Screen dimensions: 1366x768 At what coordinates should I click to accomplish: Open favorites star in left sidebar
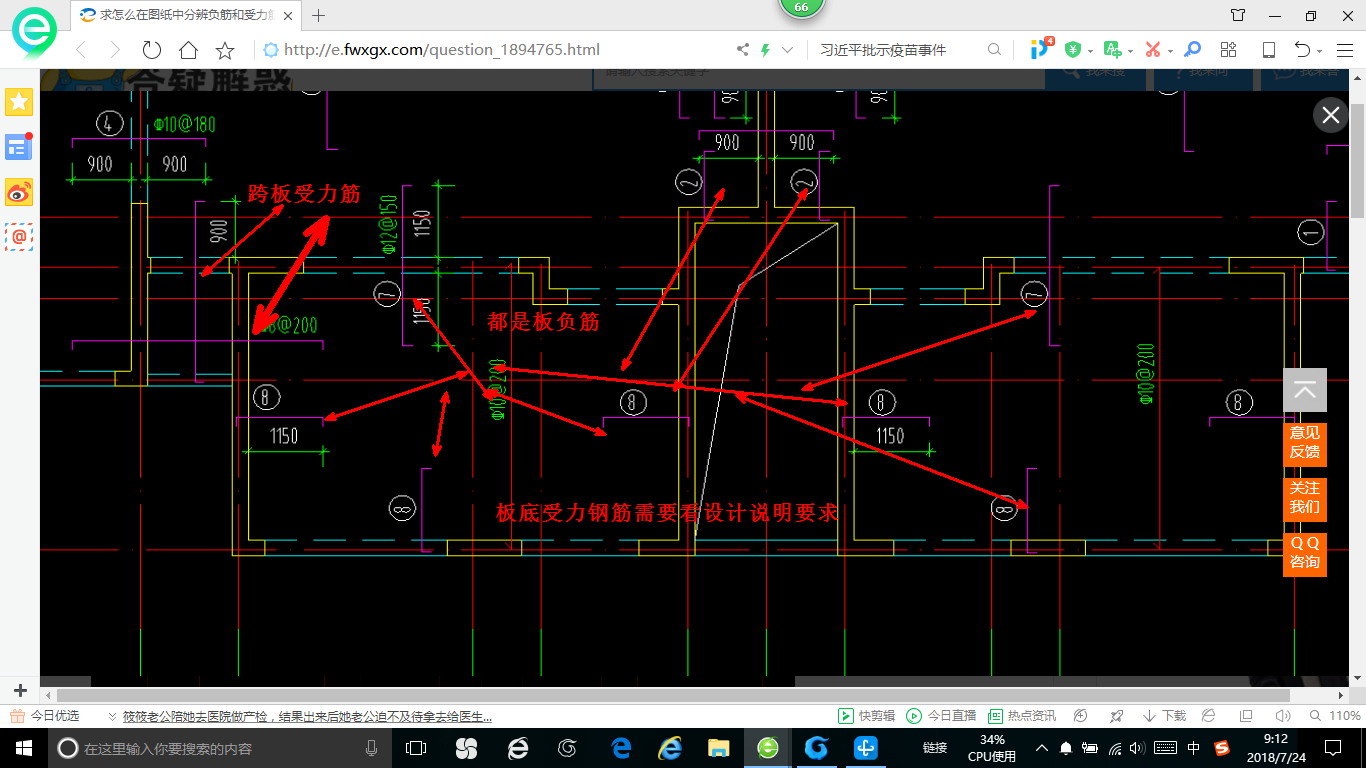tap(19, 101)
